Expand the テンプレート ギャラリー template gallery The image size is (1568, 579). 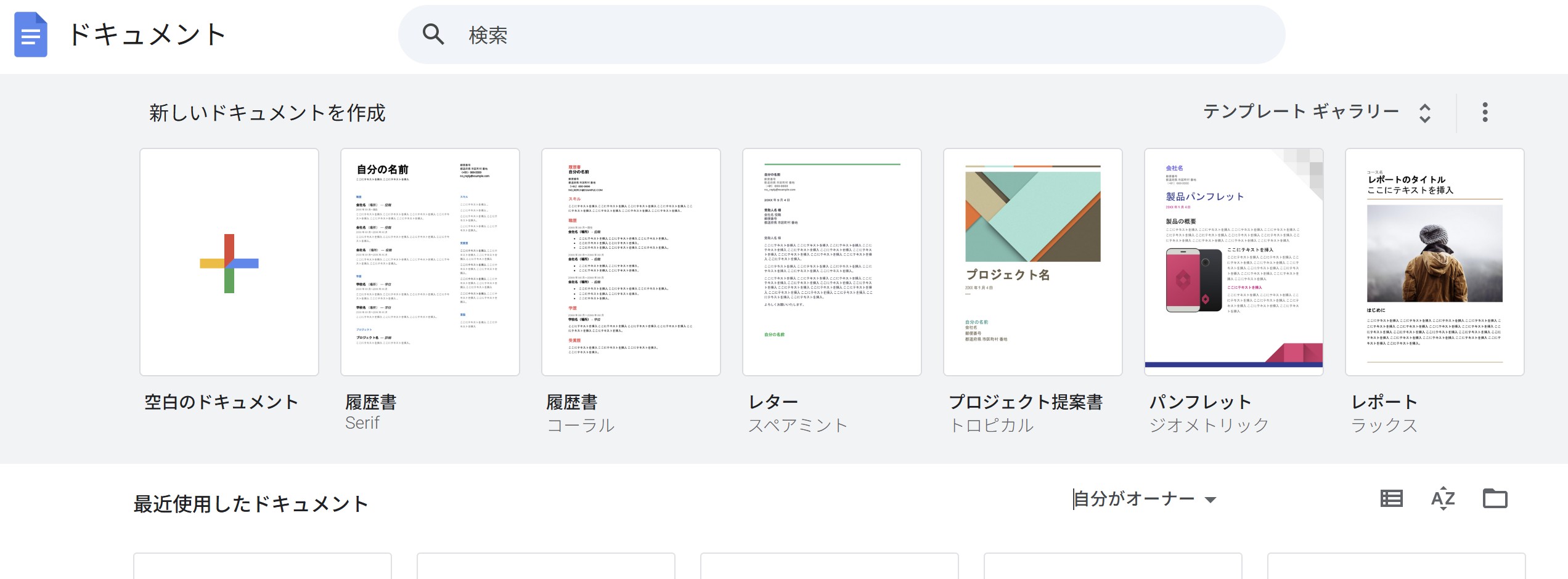pyautogui.click(x=1301, y=112)
